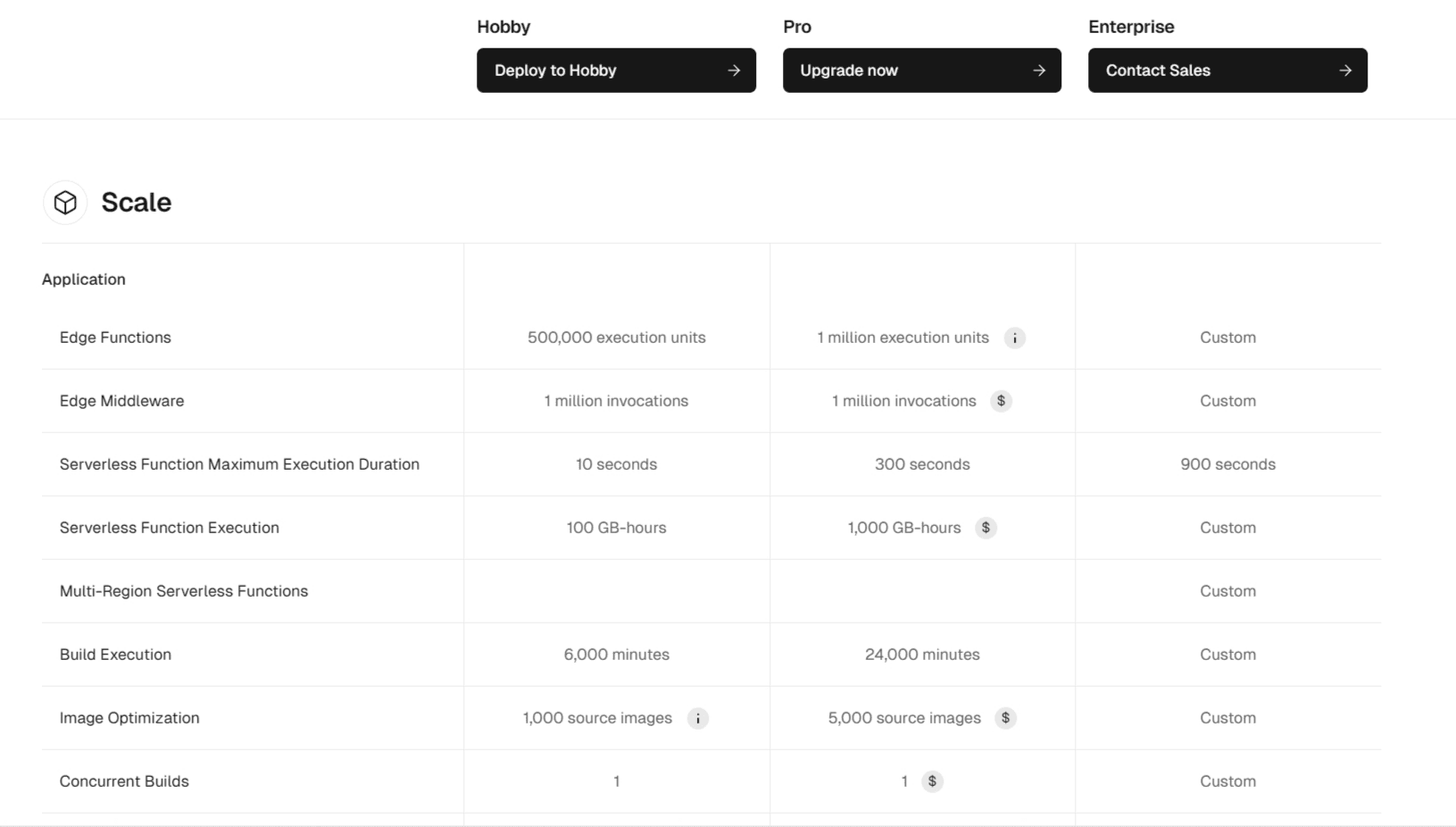The image size is (1456, 827).
Task: Click the Scale section title
Action: tap(136, 203)
